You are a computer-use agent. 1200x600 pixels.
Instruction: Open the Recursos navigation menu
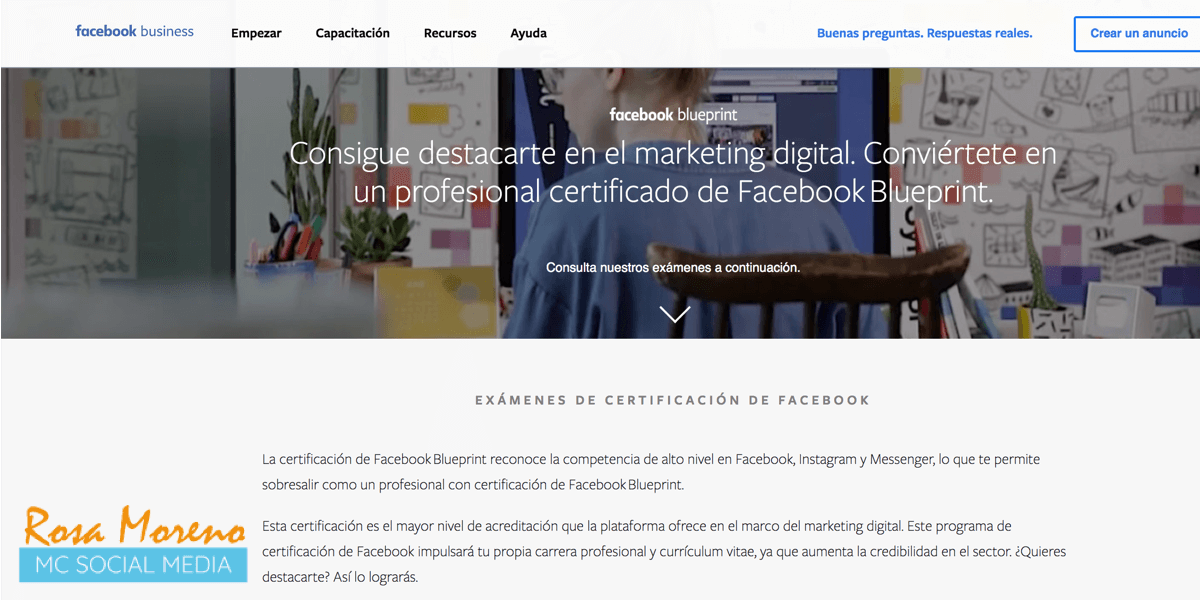449,32
